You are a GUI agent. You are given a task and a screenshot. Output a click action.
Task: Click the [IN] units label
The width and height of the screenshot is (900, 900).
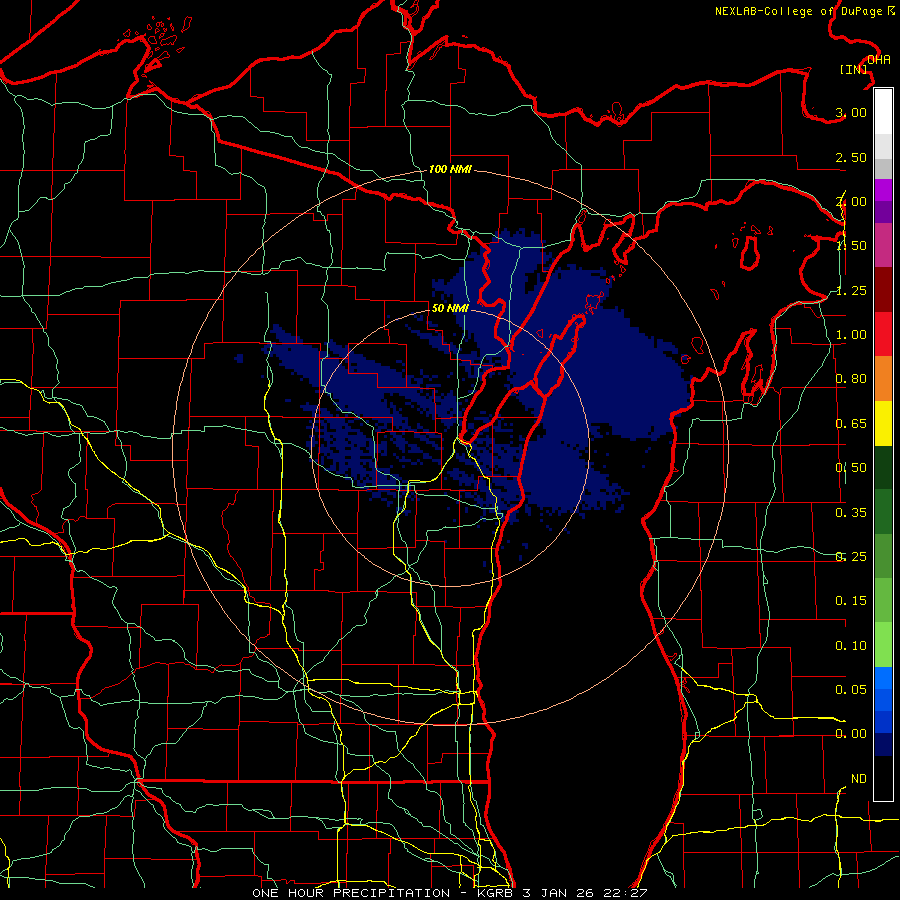point(853,69)
